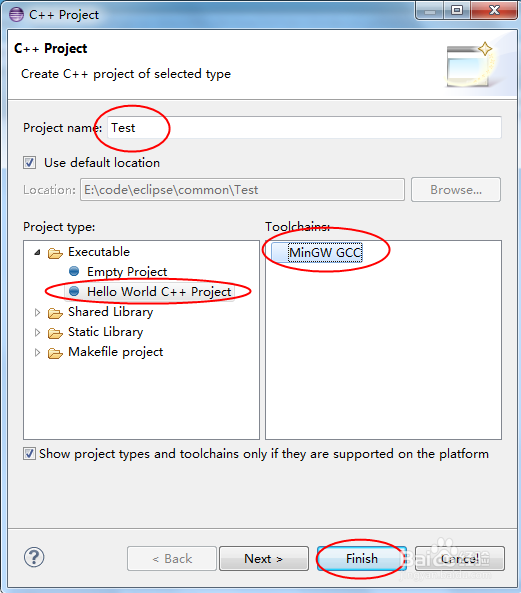This screenshot has height=593, width=521.
Task: Toggle Show project types supported on platform checkbox
Action: point(29,453)
